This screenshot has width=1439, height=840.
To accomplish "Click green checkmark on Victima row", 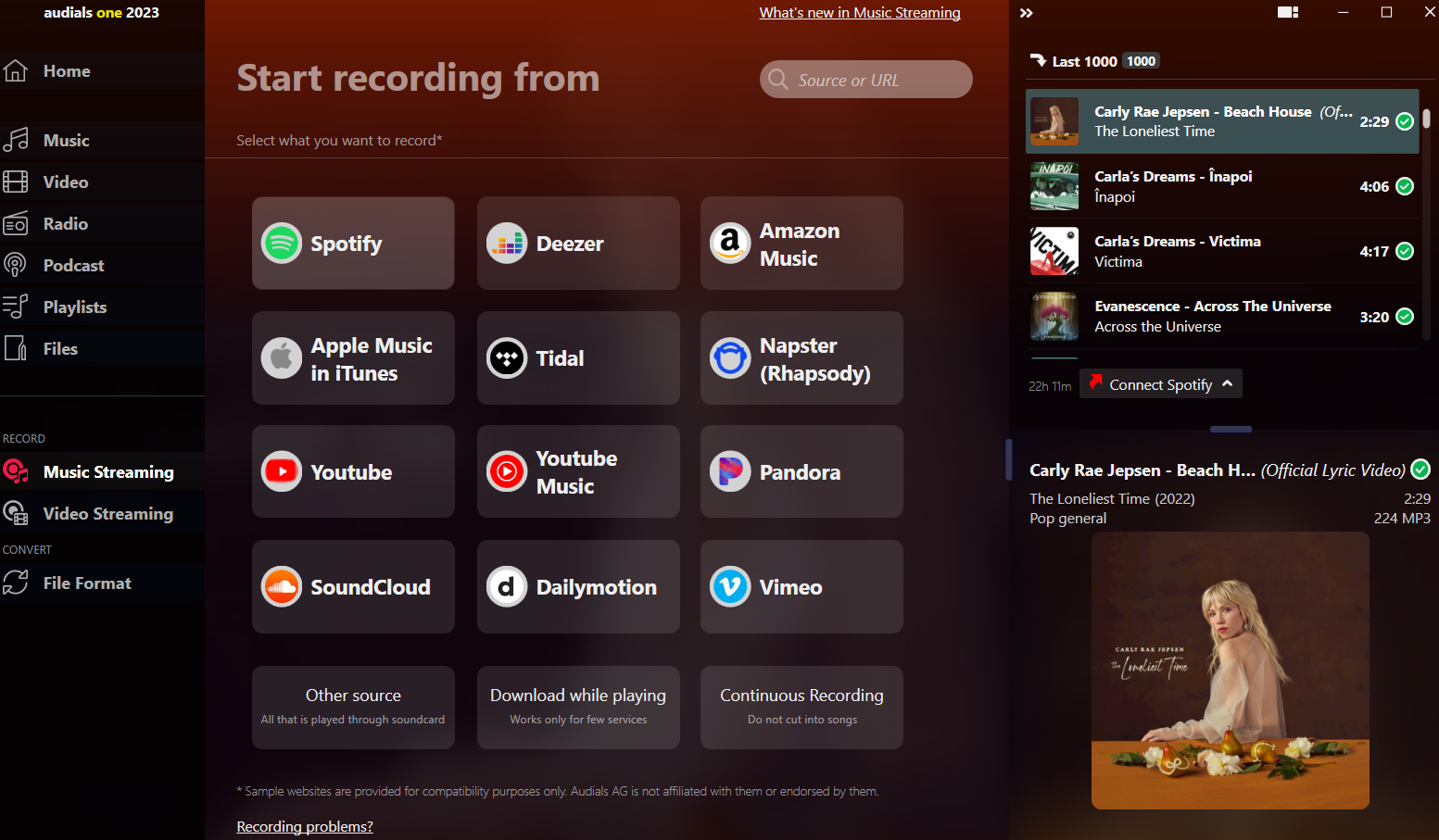I will pyautogui.click(x=1405, y=251).
